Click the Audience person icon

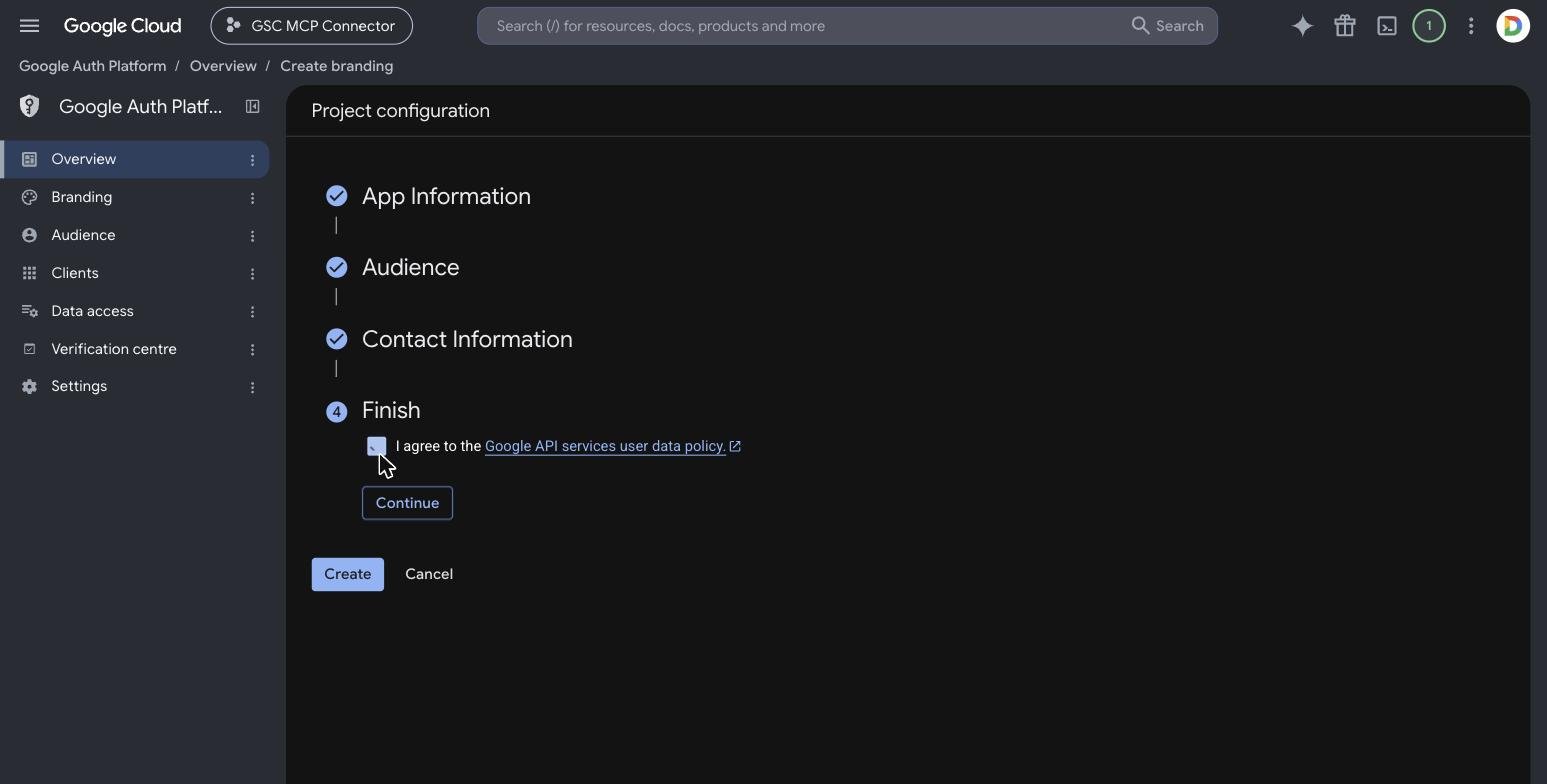click(30, 235)
